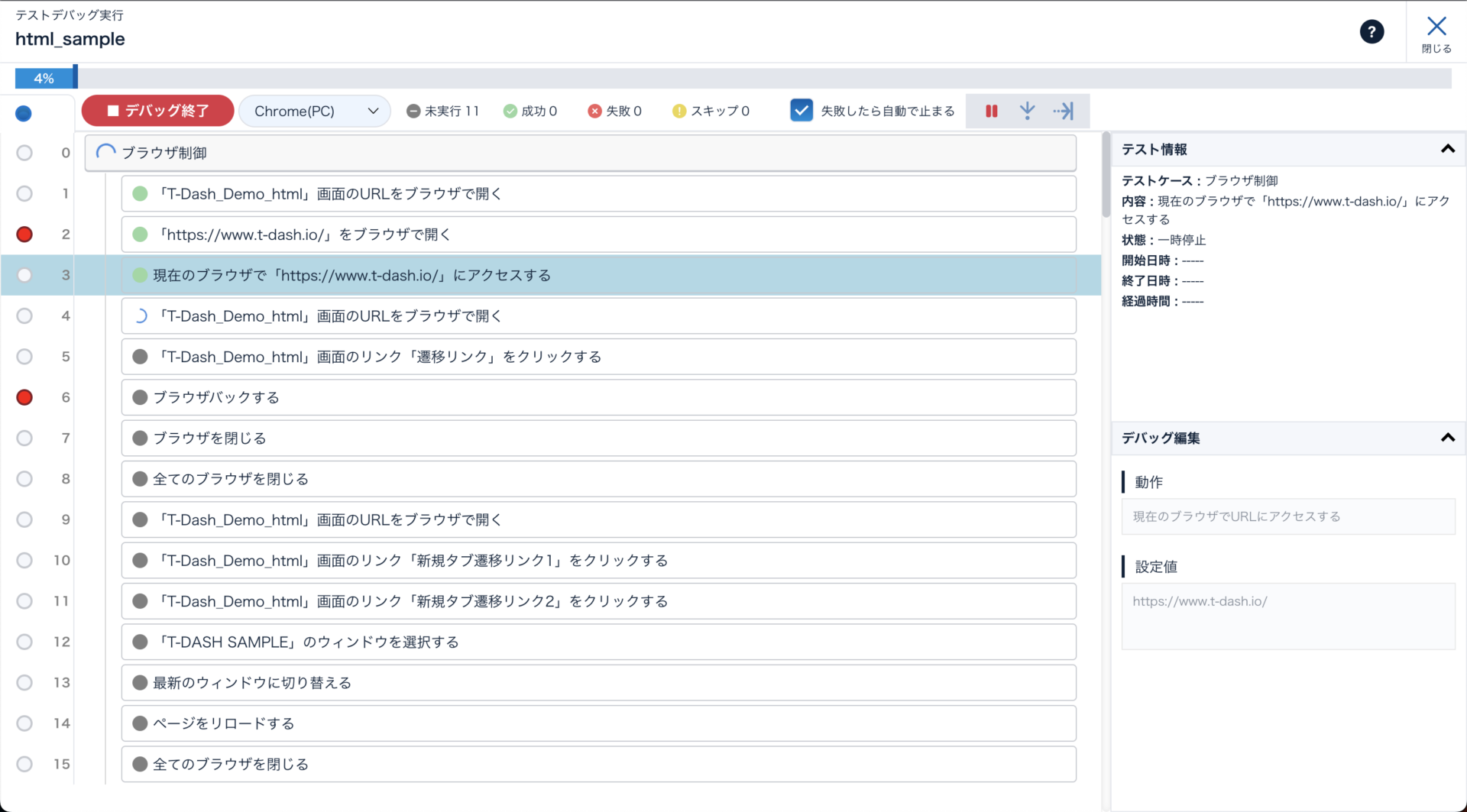Click the 設定値 URL input field
1467x812 pixels.
(x=1287, y=616)
